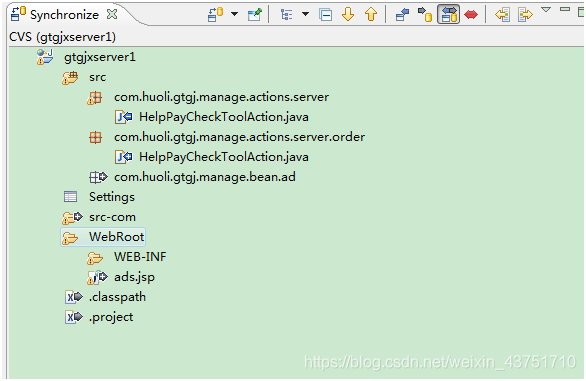This screenshot has height=381, width=586.
Task: Click the .project XML file icon
Action: coord(74,317)
